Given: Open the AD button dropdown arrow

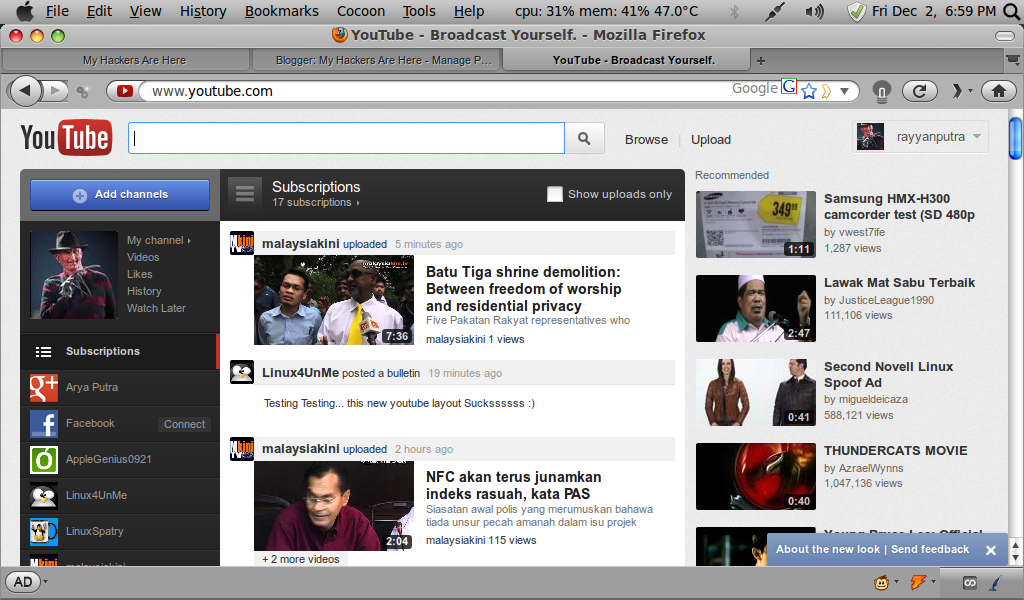Looking at the screenshot, I should click(45, 582).
